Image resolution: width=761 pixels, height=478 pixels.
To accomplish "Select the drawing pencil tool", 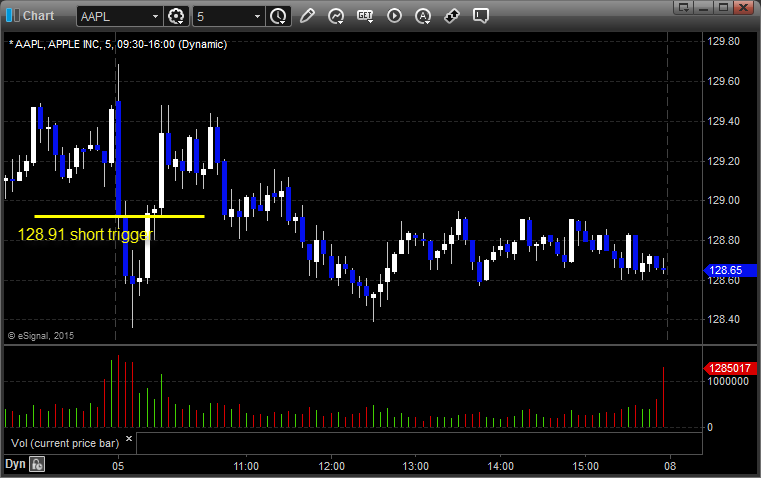I will coord(307,16).
